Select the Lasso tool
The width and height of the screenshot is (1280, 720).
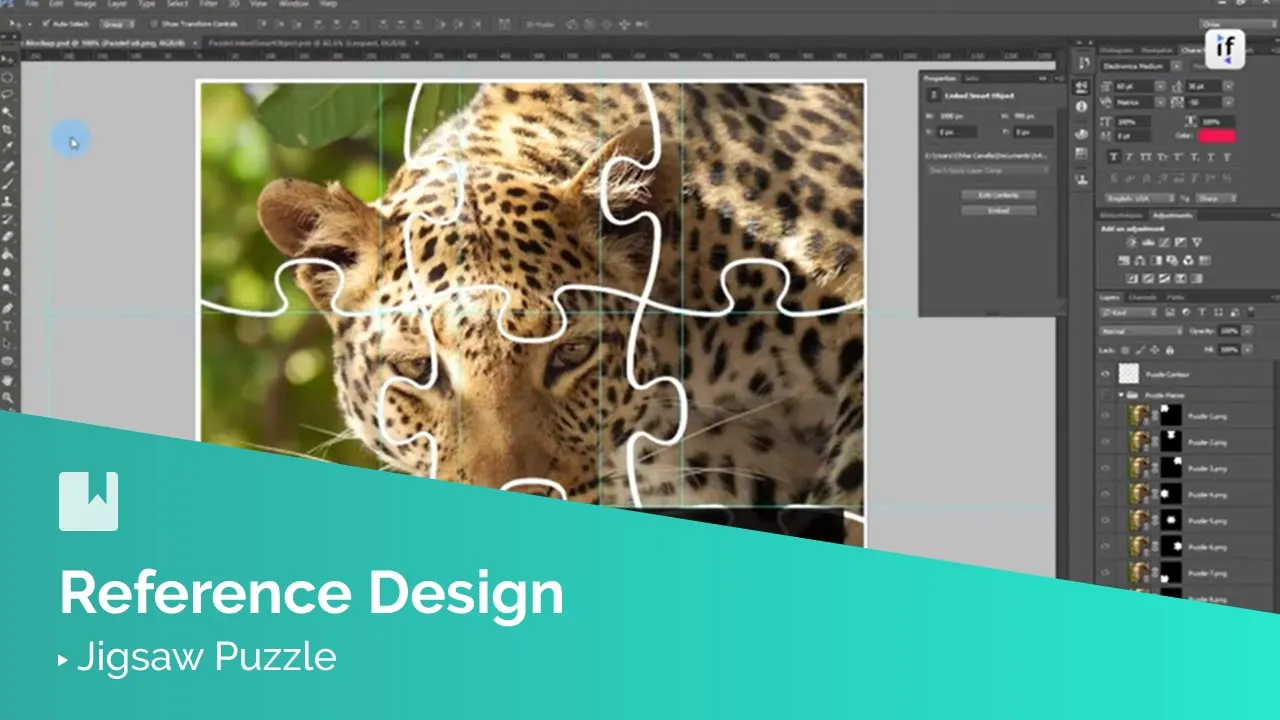click(x=8, y=94)
